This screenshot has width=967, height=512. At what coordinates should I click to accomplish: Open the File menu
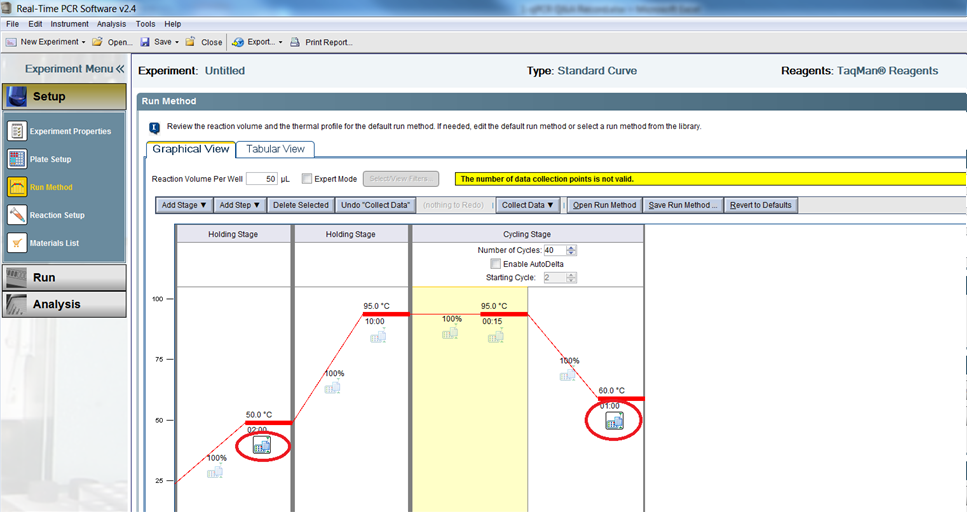(12, 24)
